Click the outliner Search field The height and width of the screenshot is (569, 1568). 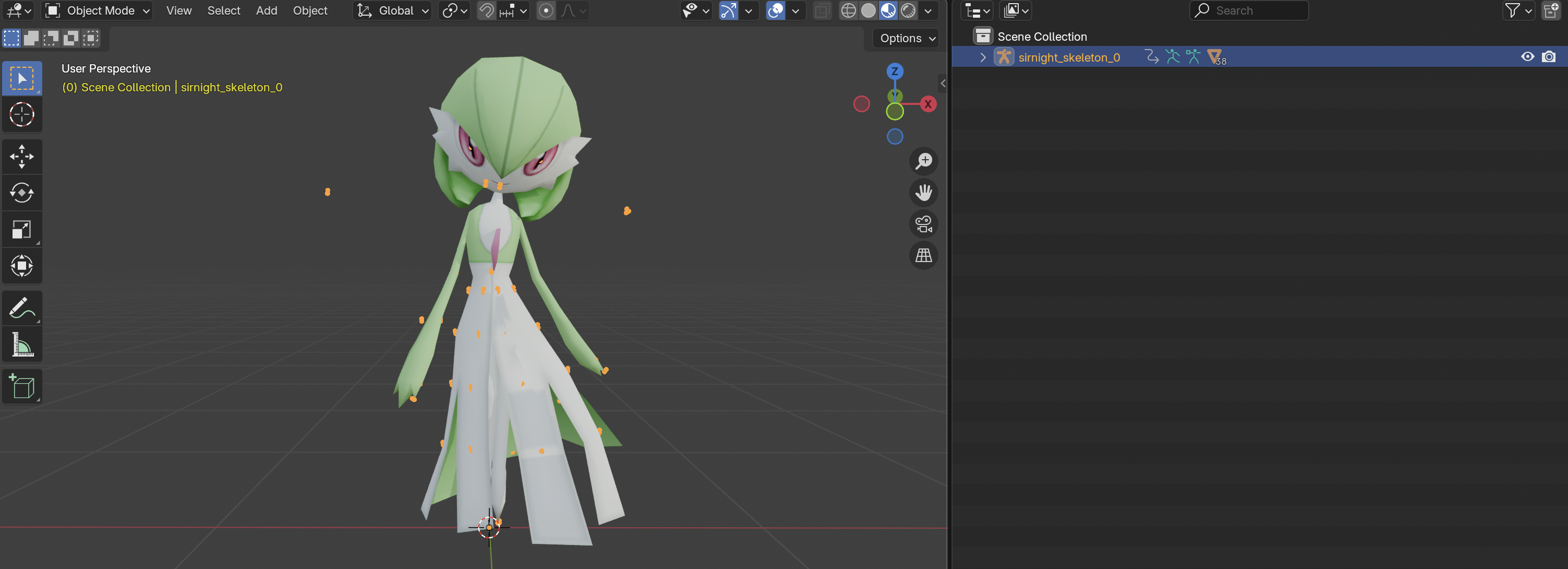[1249, 10]
